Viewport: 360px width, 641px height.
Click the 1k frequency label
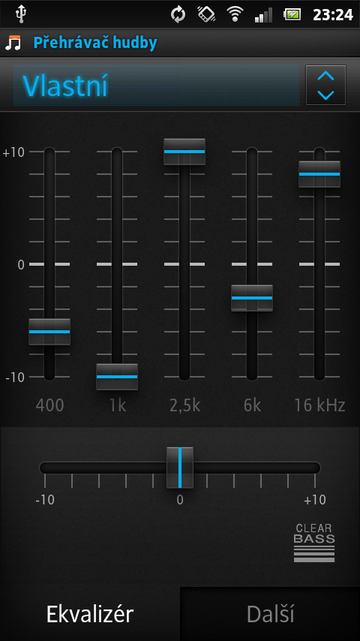117,406
